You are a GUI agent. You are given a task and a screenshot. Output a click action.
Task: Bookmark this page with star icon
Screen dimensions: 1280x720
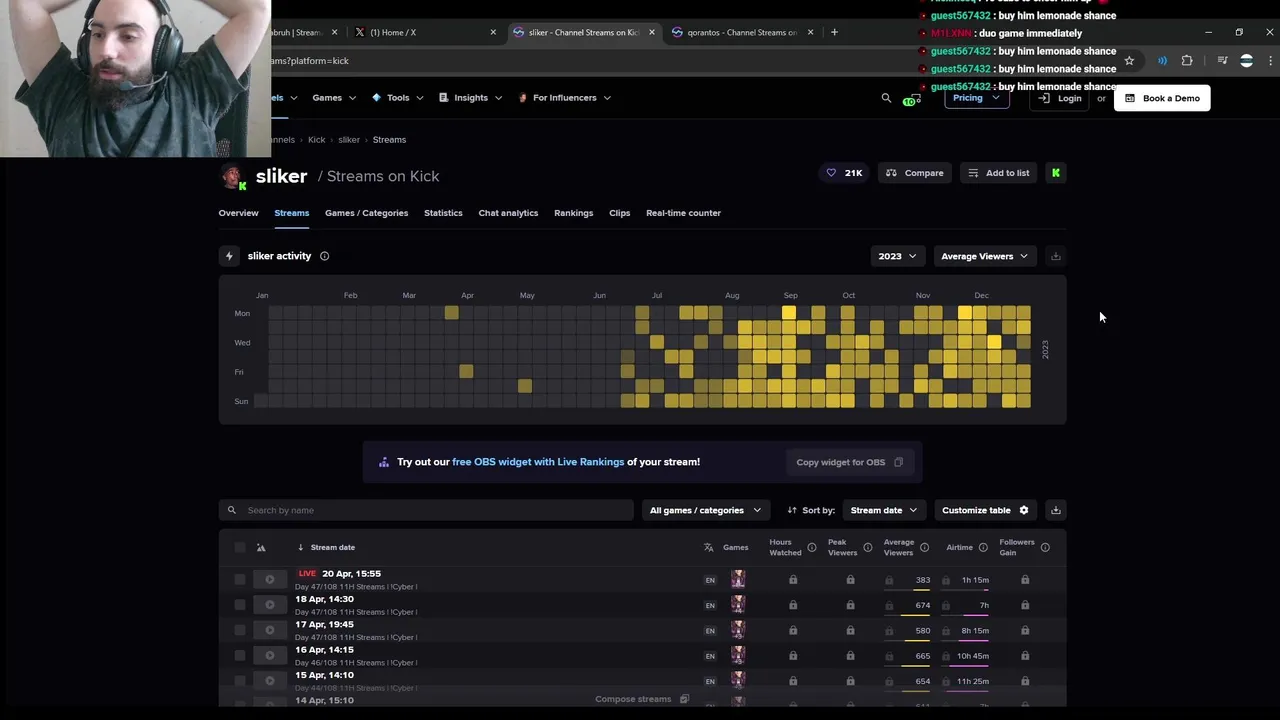pyautogui.click(x=1129, y=61)
